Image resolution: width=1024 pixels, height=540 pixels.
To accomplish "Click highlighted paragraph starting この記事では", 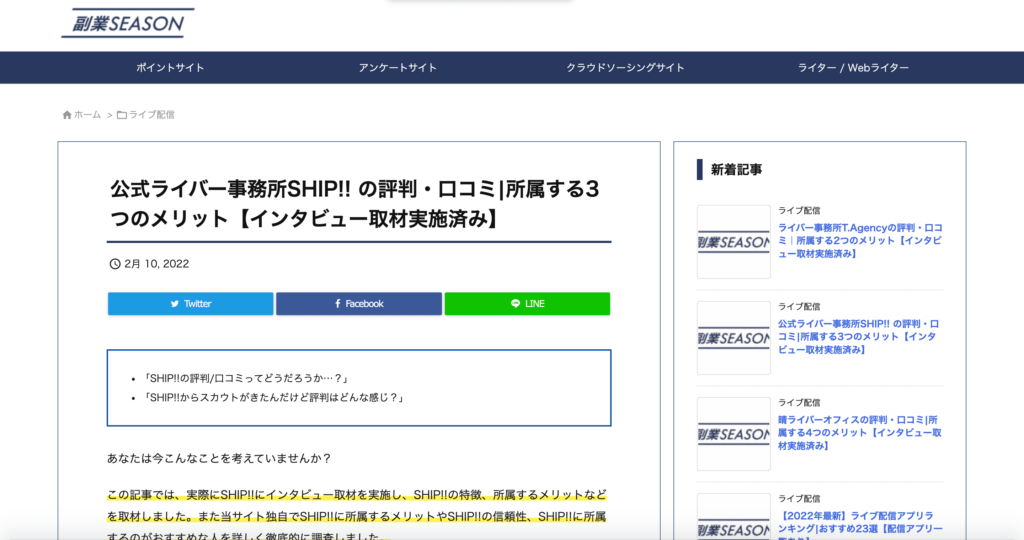I will coord(357,516).
